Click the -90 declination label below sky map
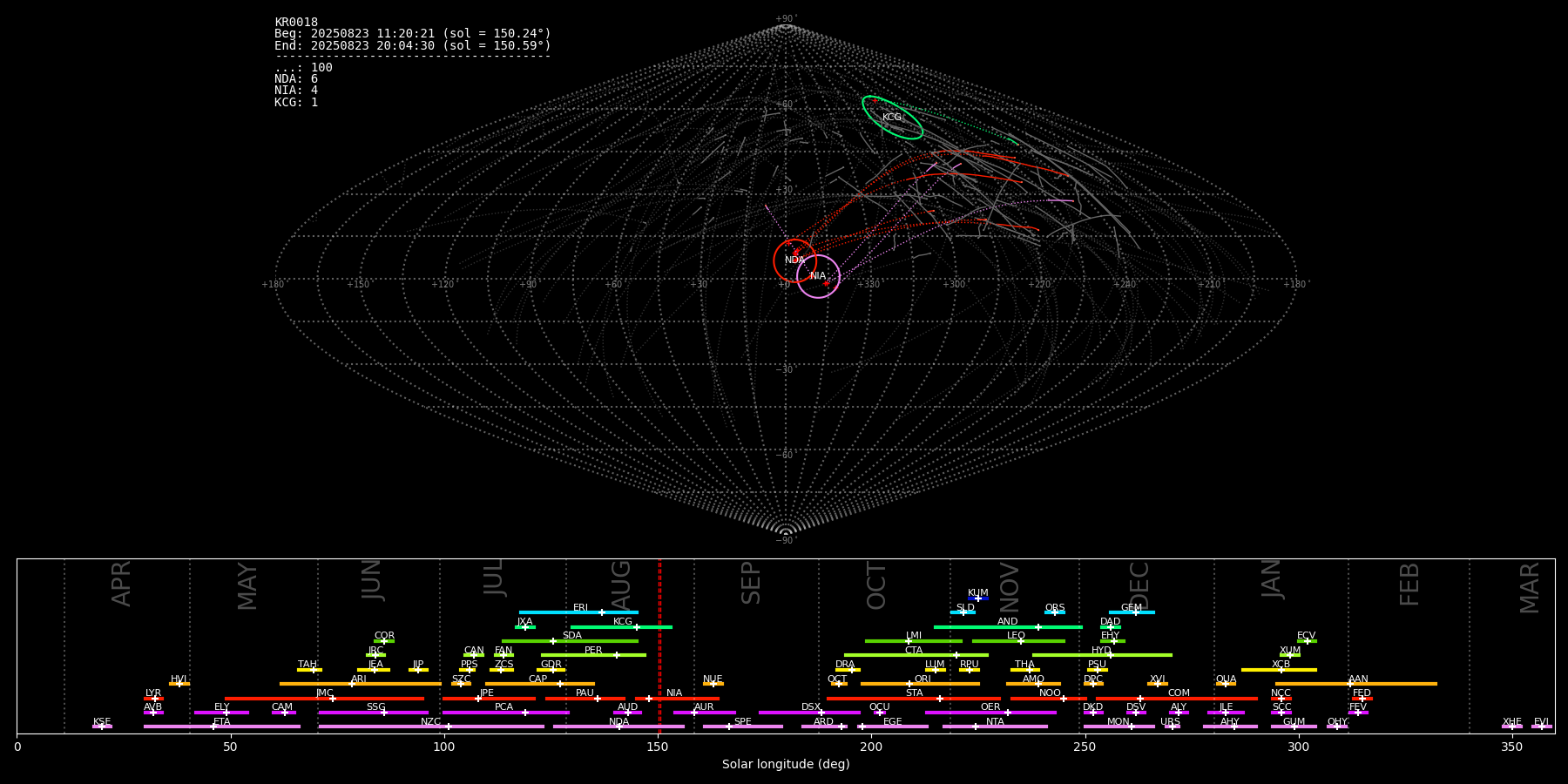The width and height of the screenshot is (1568, 784). 785,541
